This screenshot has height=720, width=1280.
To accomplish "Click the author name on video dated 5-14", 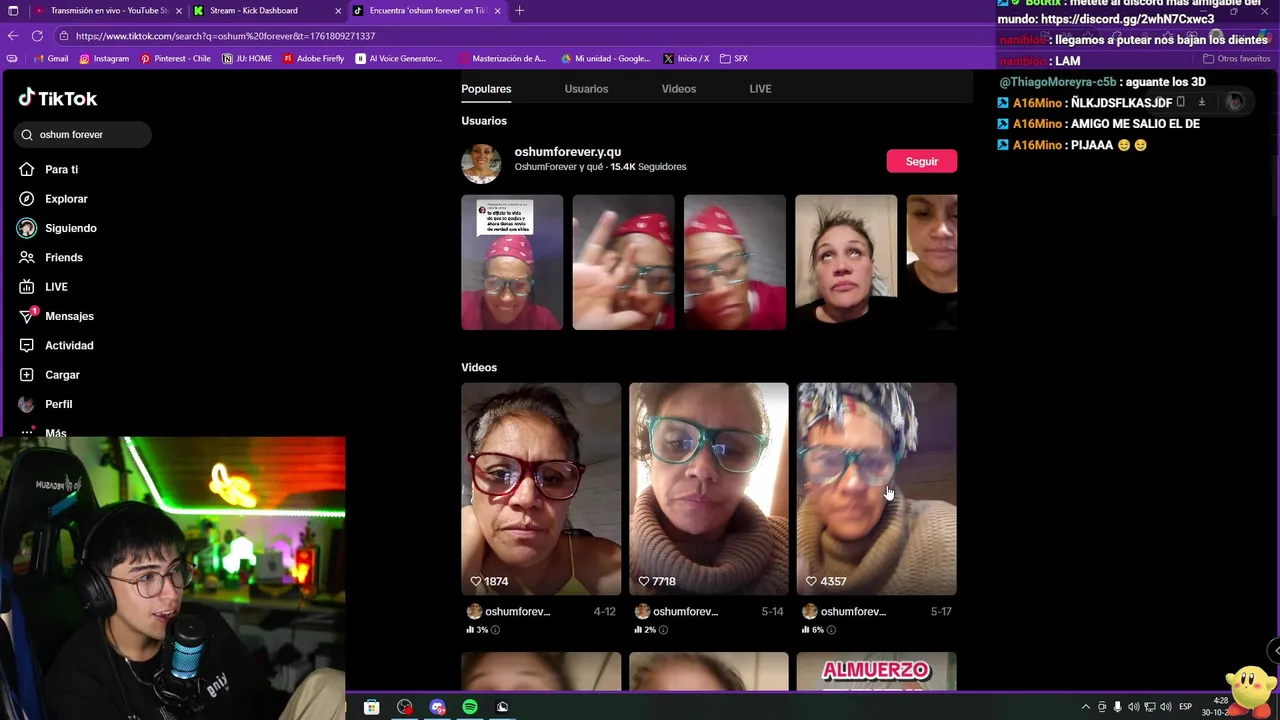I will (685, 612).
